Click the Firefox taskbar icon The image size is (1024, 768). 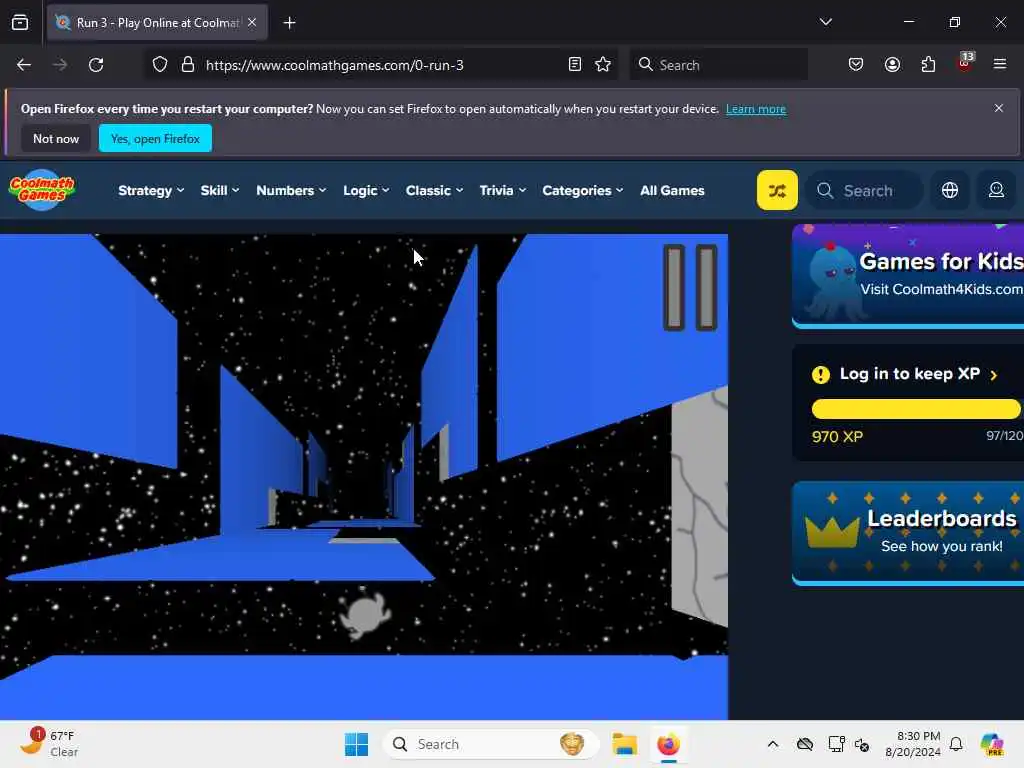(668, 744)
